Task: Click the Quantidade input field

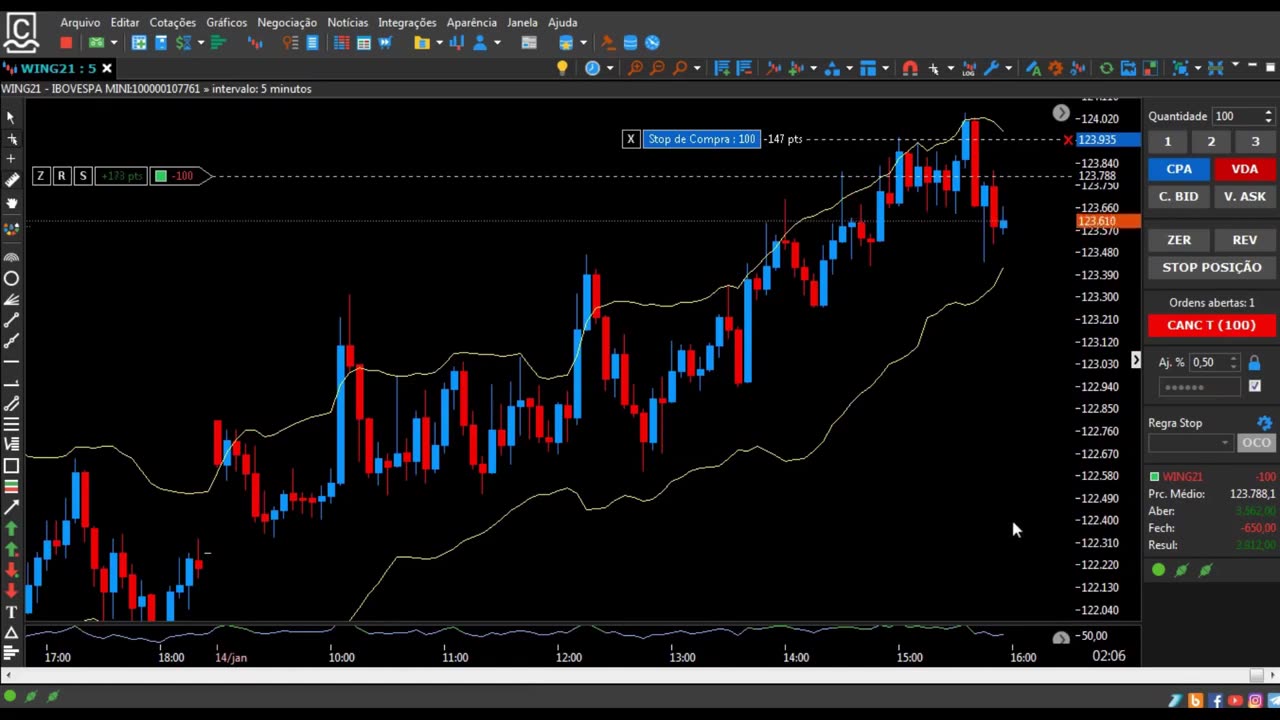Action: [x=1237, y=116]
